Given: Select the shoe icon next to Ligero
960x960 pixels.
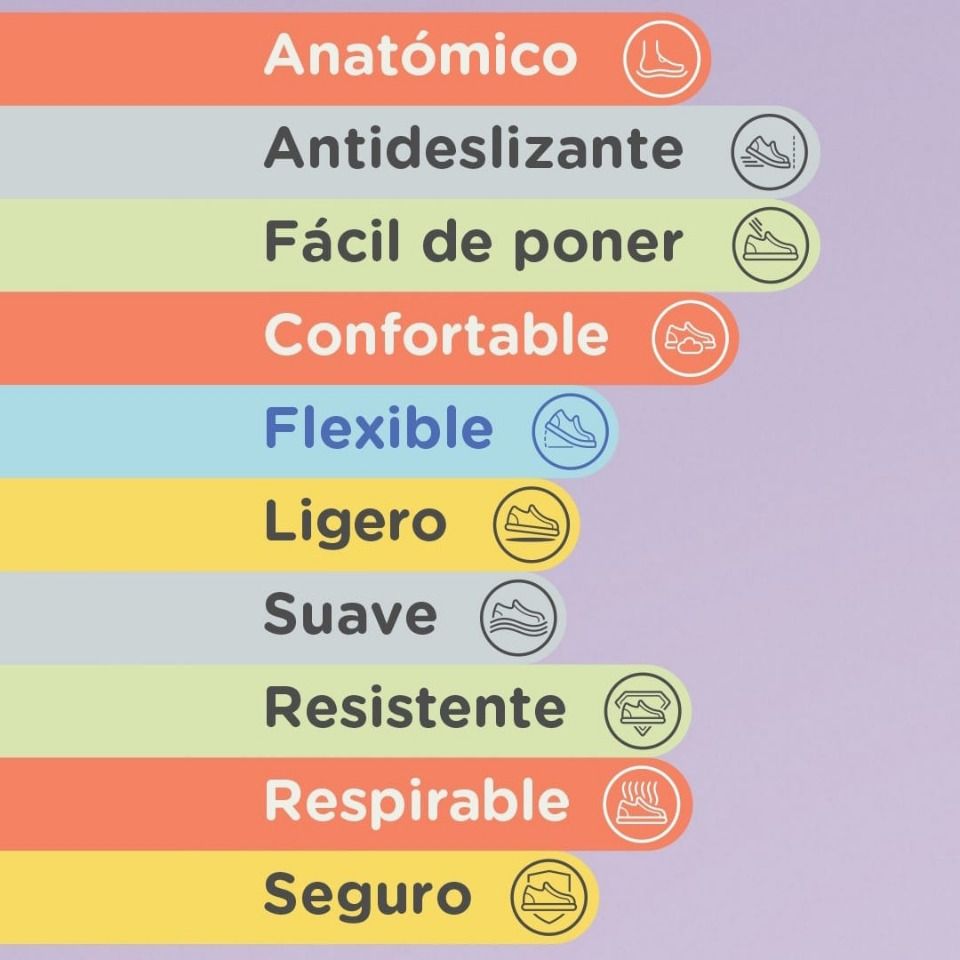Looking at the screenshot, I should 532,524.
